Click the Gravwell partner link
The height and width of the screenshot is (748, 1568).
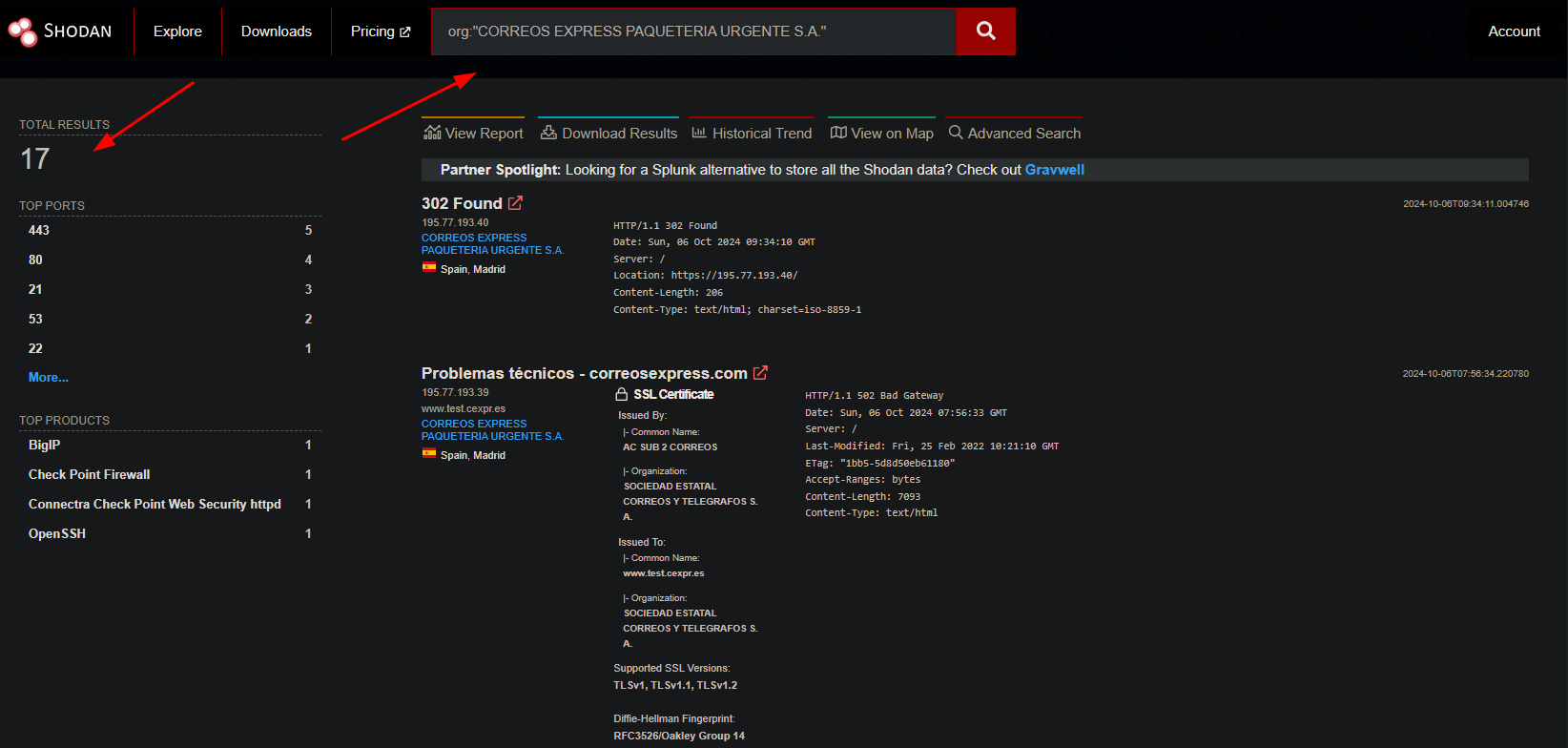coord(1054,170)
